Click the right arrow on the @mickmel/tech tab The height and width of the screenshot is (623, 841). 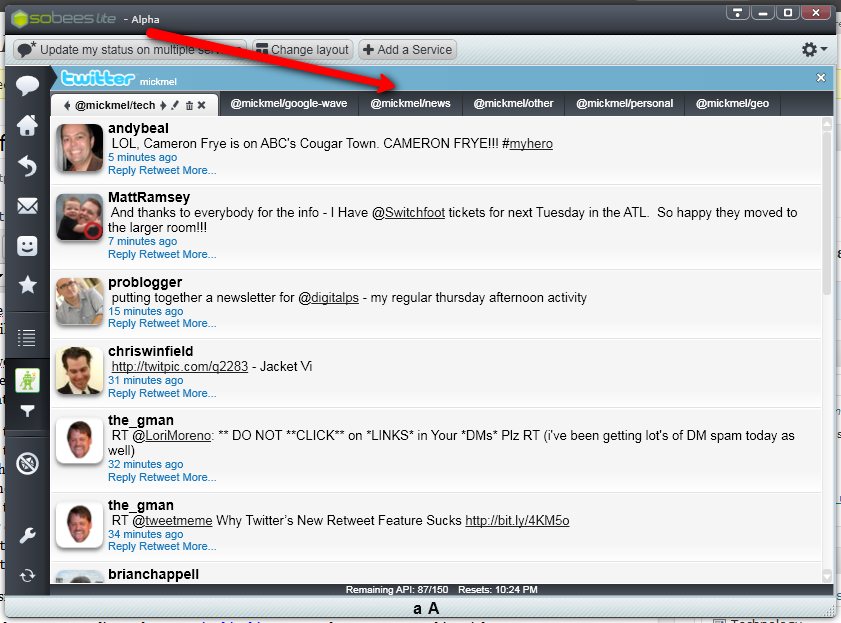click(x=163, y=105)
